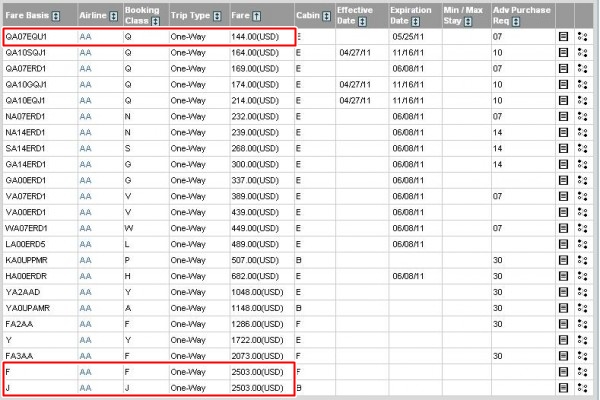
Task: Select the 489.00(USD) fare cell
Action: [x=255, y=244]
